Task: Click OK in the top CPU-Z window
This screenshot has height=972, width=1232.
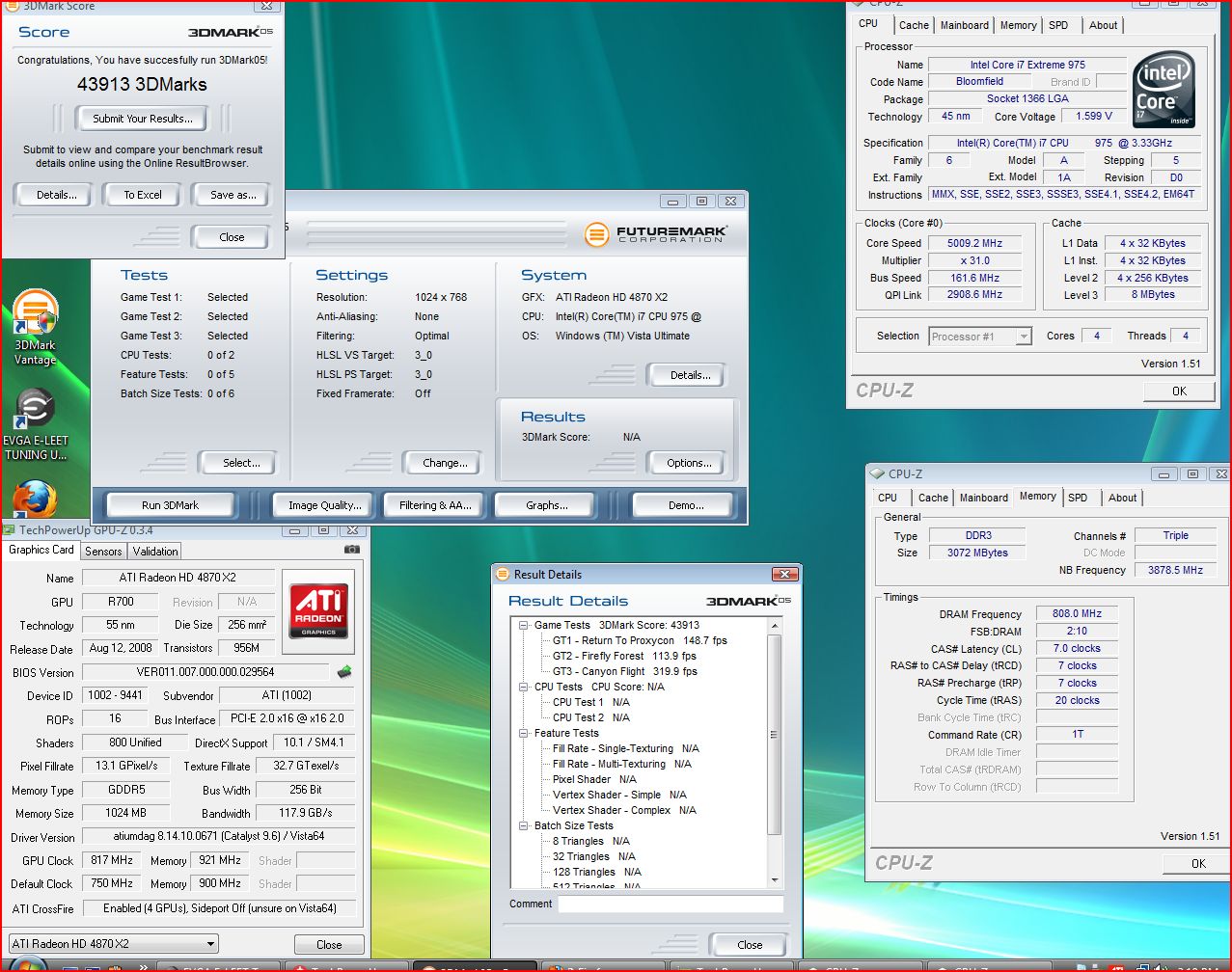Action: tap(1179, 391)
